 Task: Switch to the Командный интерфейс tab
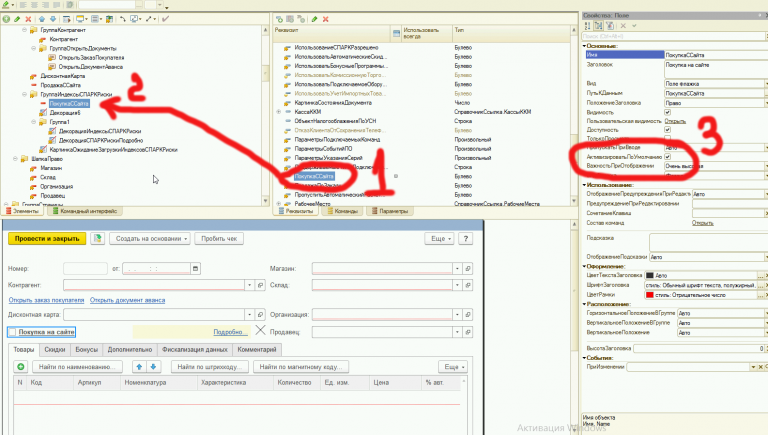(87, 212)
